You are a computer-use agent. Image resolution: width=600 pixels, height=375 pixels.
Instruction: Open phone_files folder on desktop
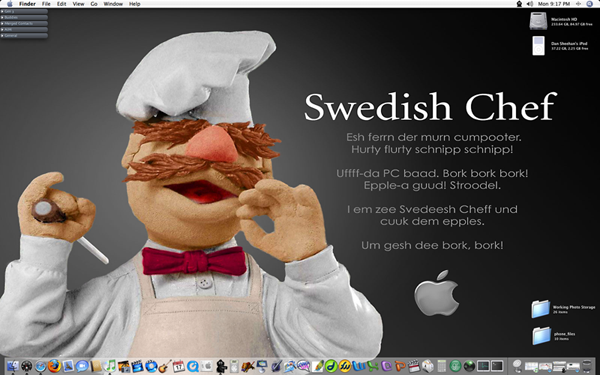pos(541,336)
